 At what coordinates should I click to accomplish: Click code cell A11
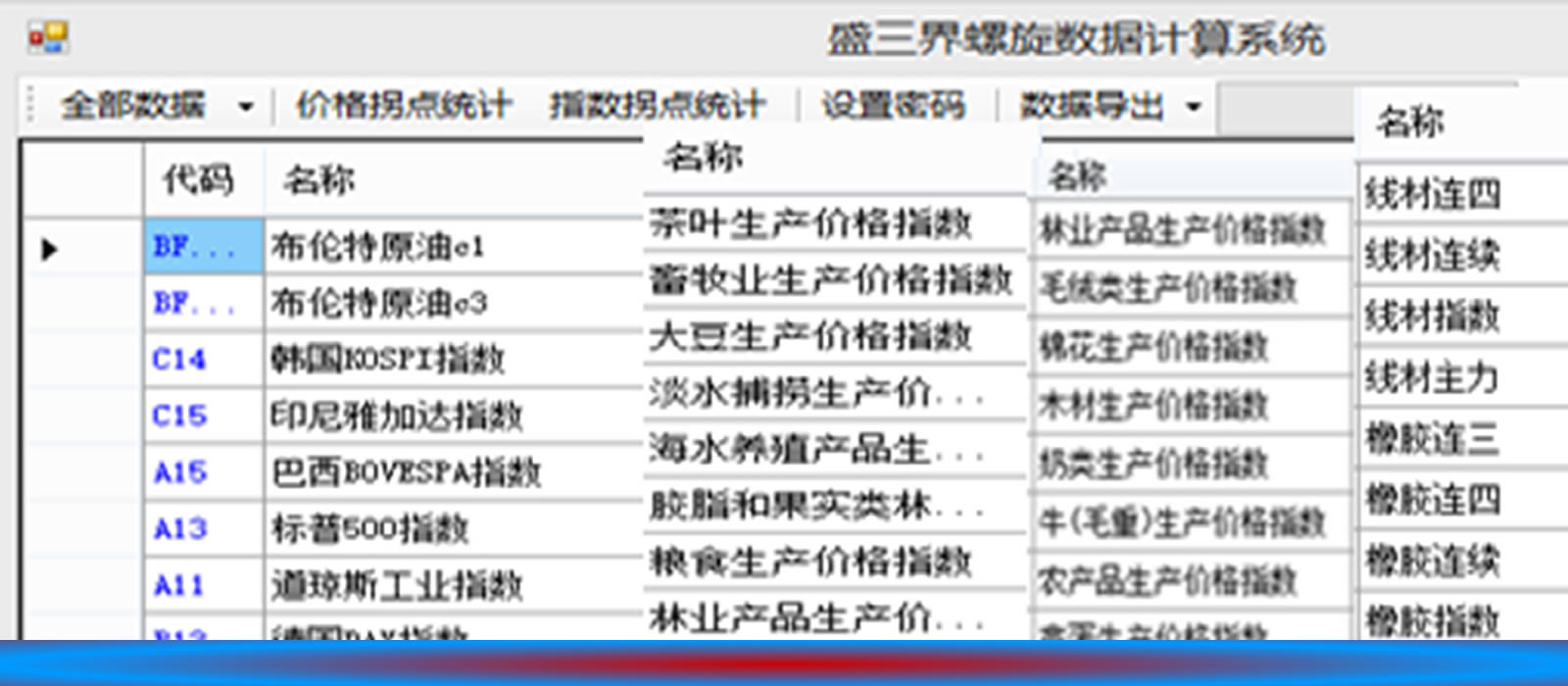(x=204, y=586)
